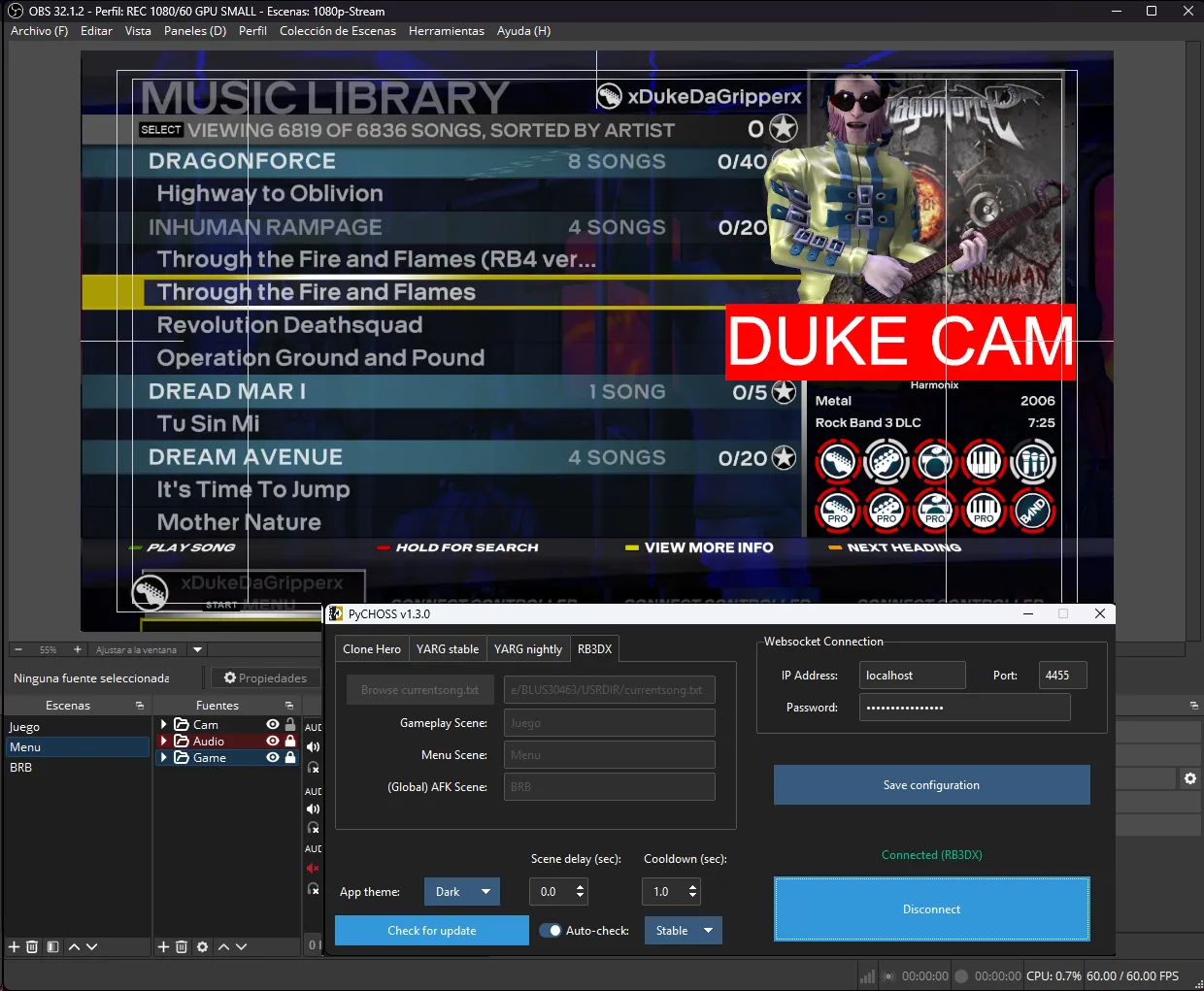The height and width of the screenshot is (991, 1204).
Task: Click the Audio group folder icon
Action: 182,741
